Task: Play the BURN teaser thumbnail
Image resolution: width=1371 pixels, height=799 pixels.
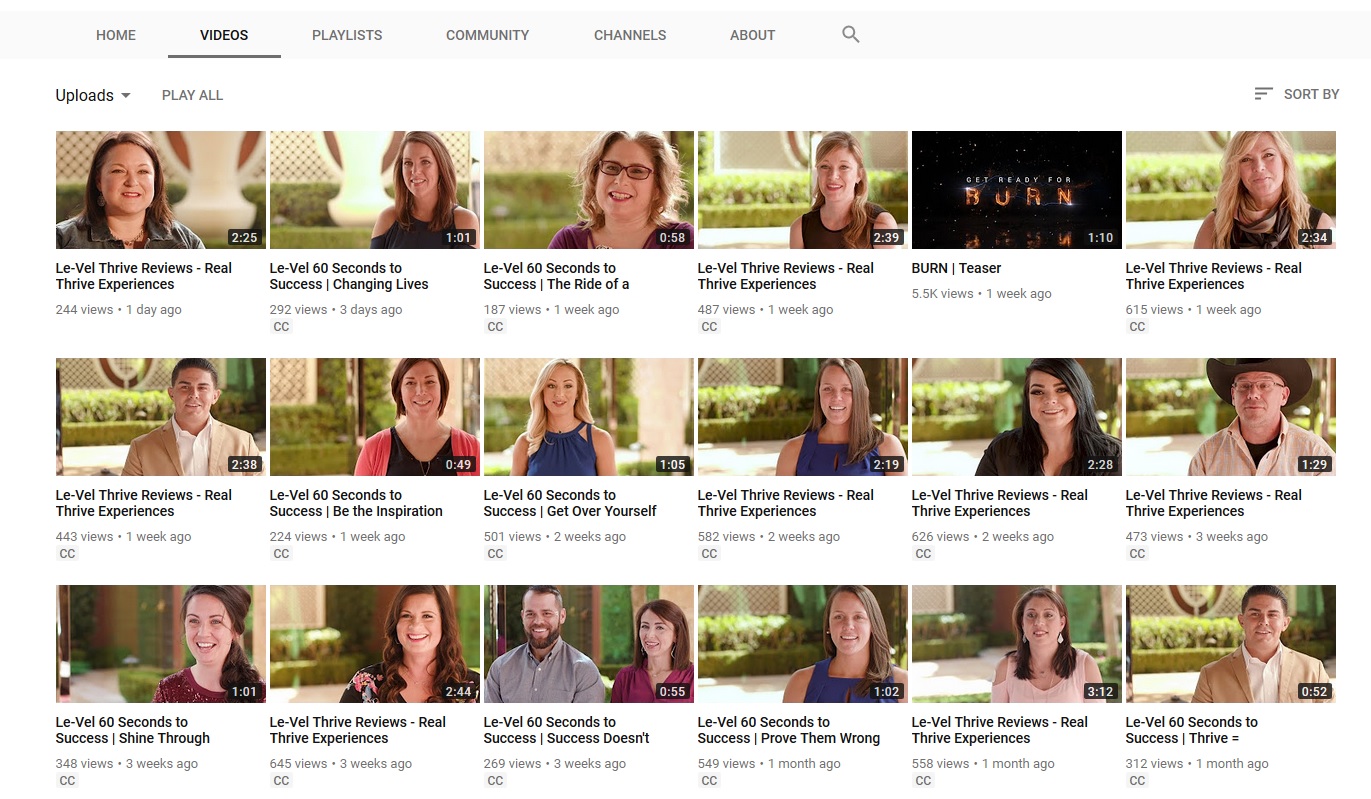Action: [1016, 189]
